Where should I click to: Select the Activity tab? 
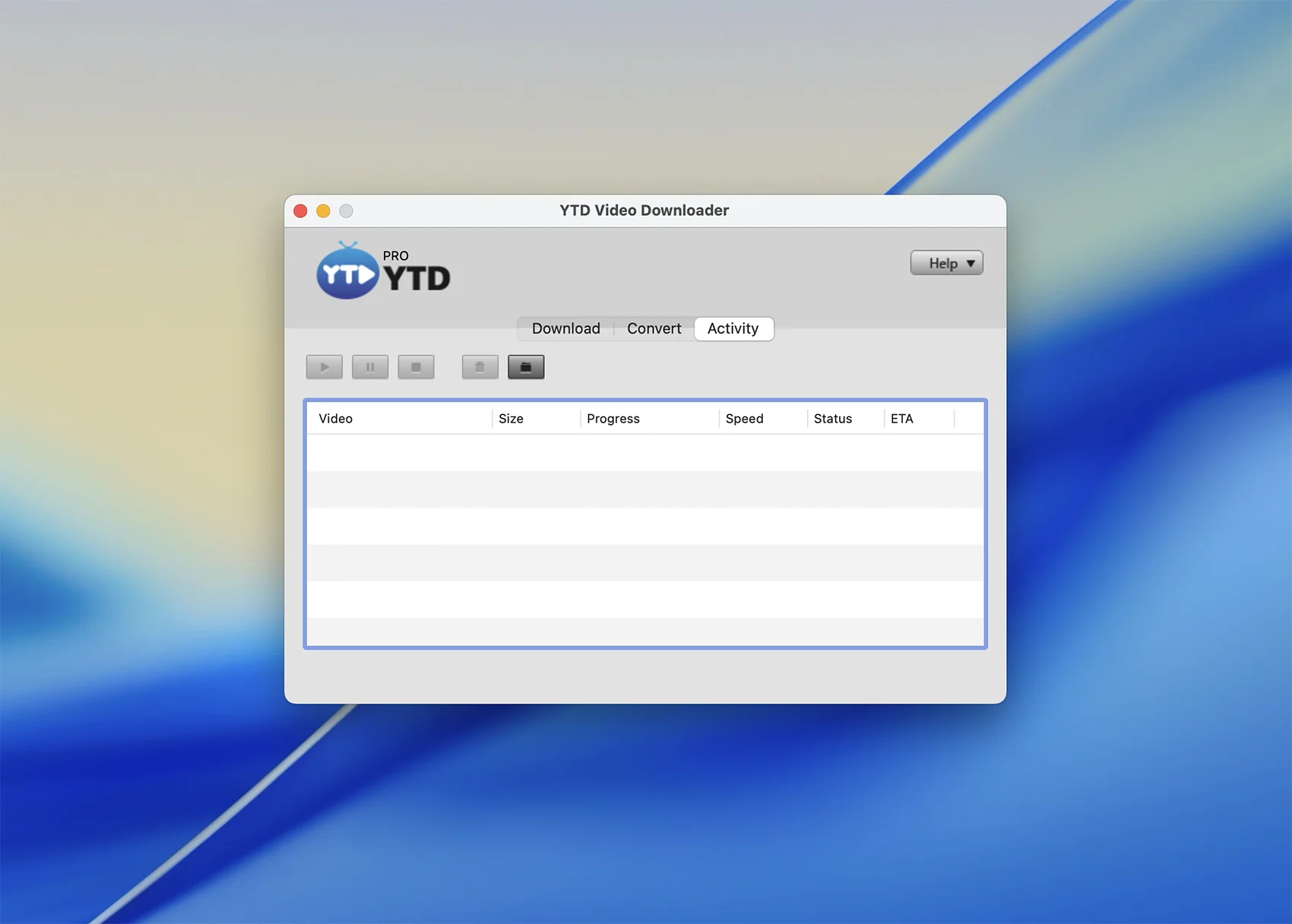click(733, 328)
